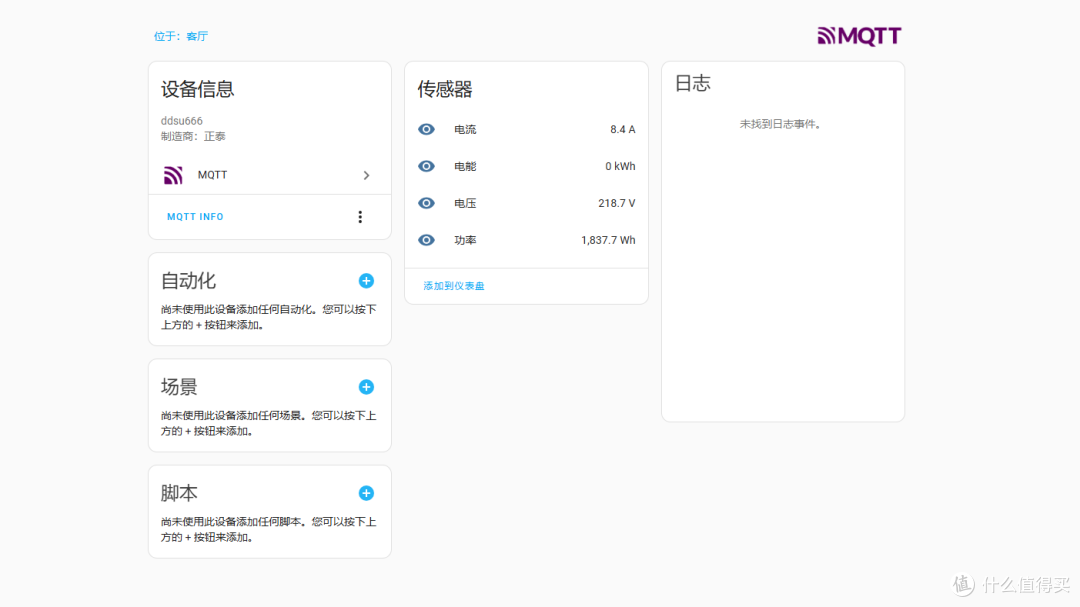
Task: Click the 制造商: 正泰 manufacturer text
Action: tap(193, 136)
